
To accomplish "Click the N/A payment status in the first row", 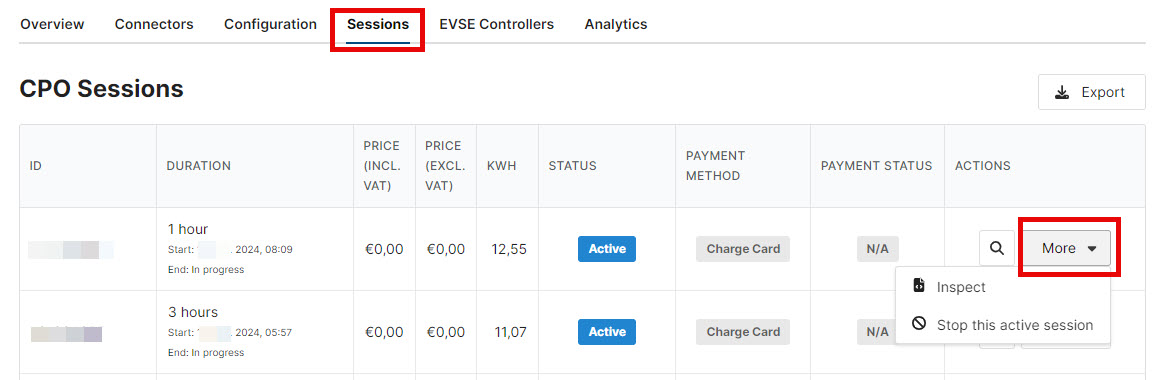I will [877, 249].
